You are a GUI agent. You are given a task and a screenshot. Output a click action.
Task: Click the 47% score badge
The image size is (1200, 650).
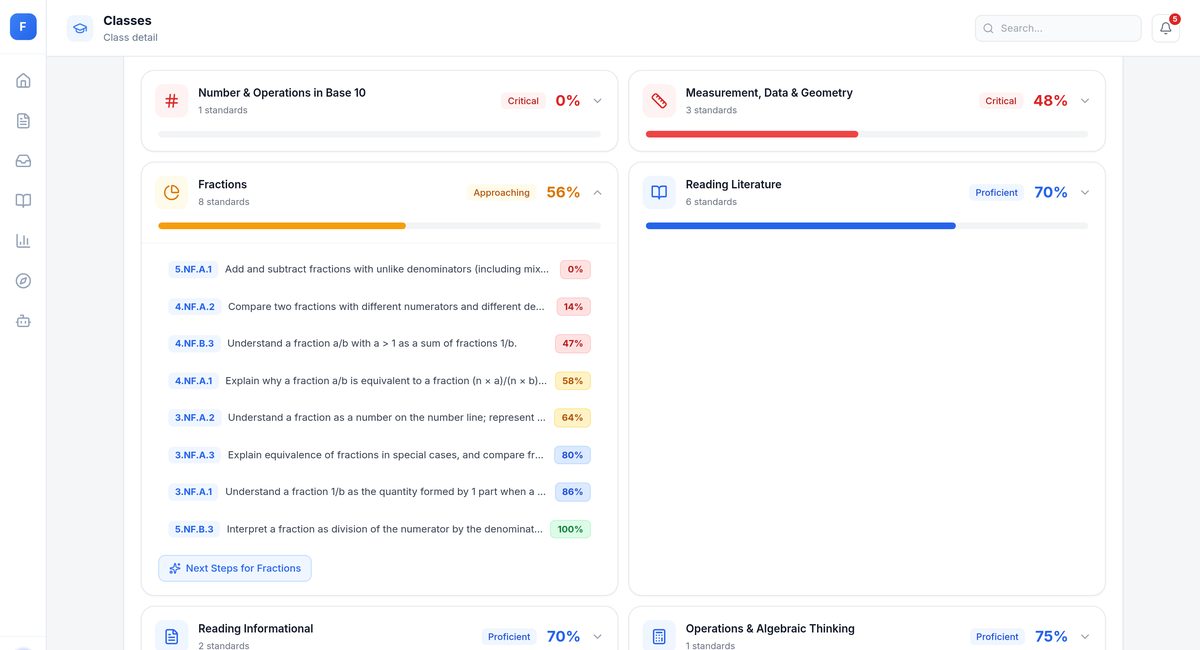coord(573,343)
